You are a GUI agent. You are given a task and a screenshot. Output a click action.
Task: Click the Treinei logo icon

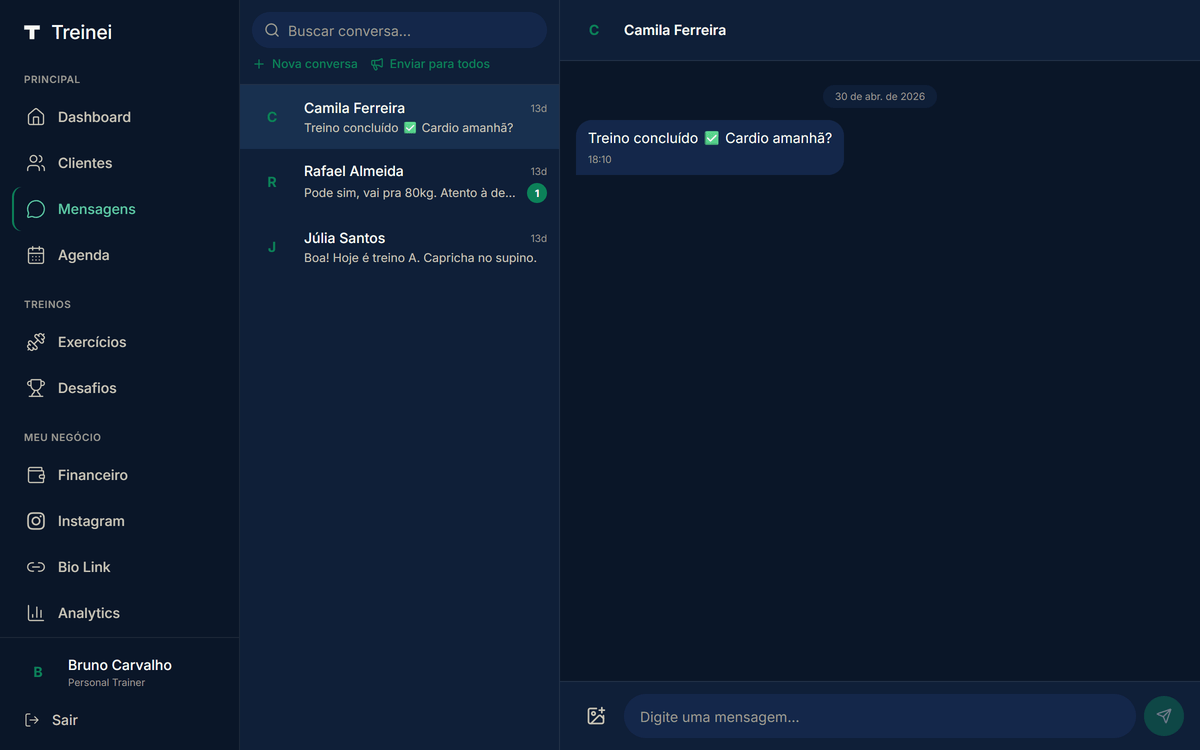(x=32, y=32)
